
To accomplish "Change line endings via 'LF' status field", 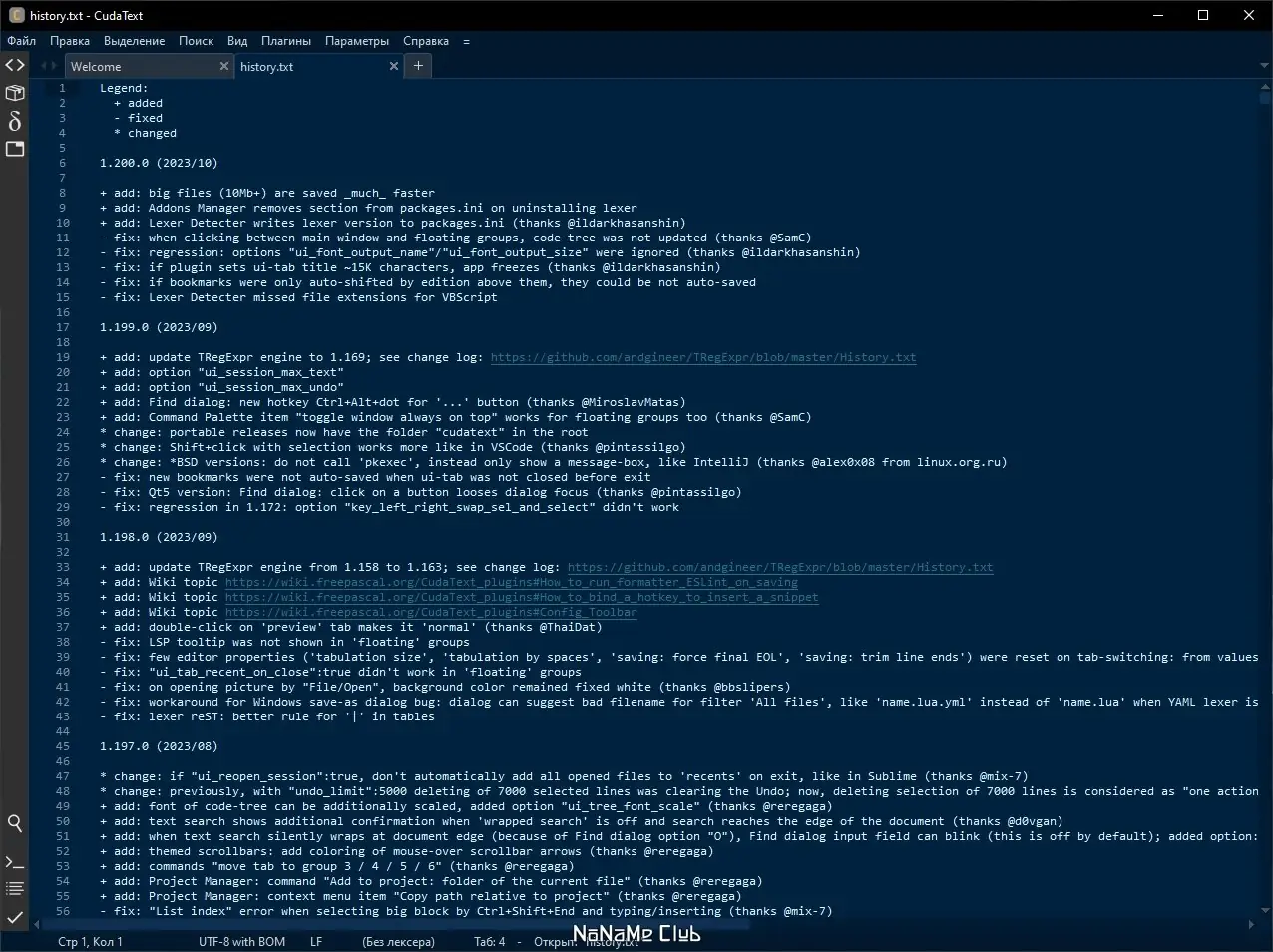I will (x=316, y=941).
